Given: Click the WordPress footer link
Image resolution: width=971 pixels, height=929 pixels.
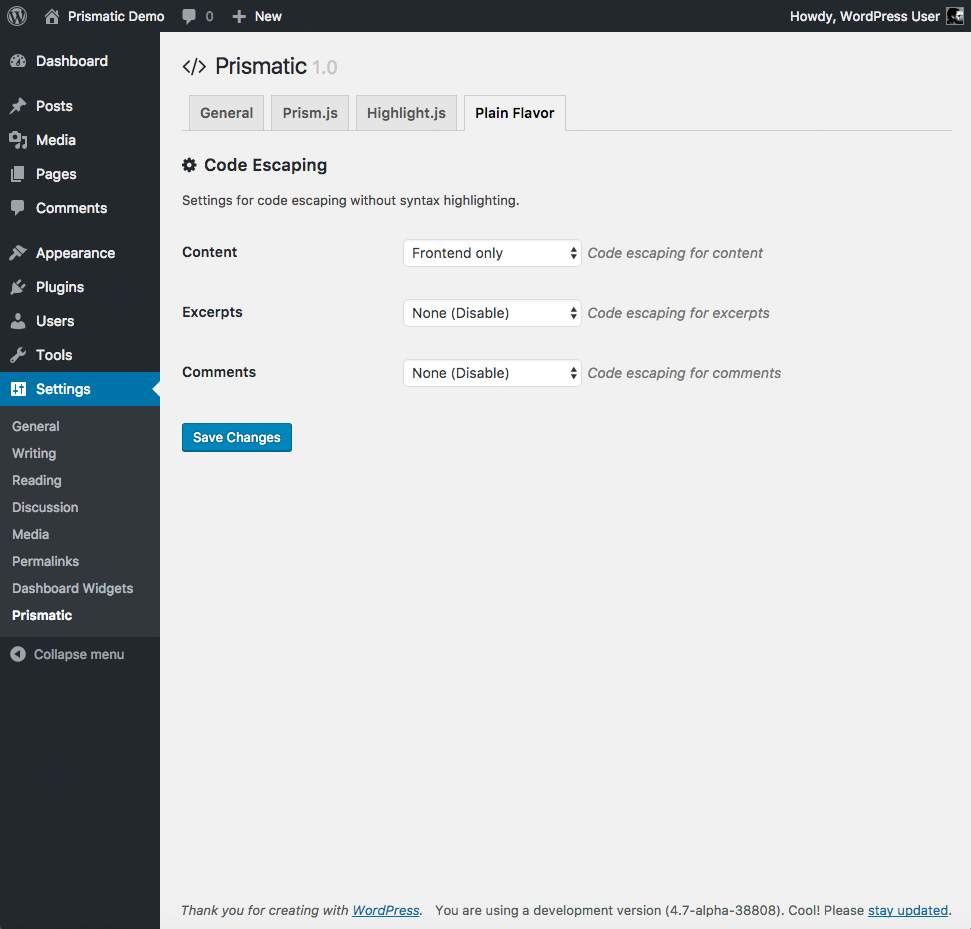Looking at the screenshot, I should coord(386,910).
